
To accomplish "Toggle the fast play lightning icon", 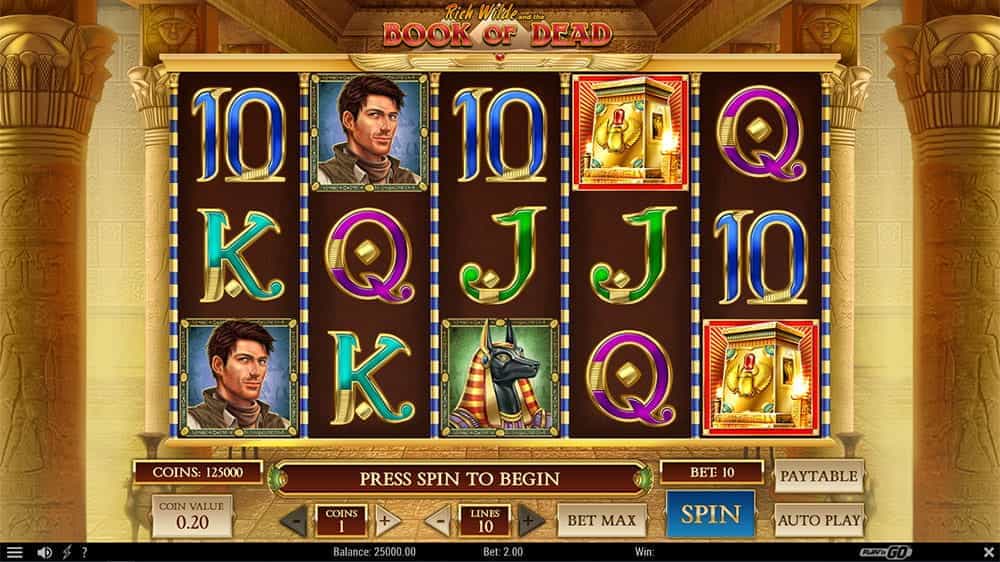I will point(66,552).
